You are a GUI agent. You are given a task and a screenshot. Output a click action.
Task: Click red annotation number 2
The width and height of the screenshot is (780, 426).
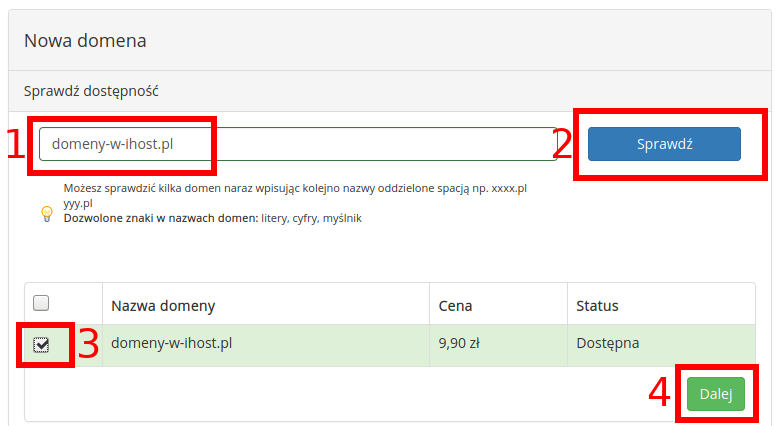[x=562, y=144]
